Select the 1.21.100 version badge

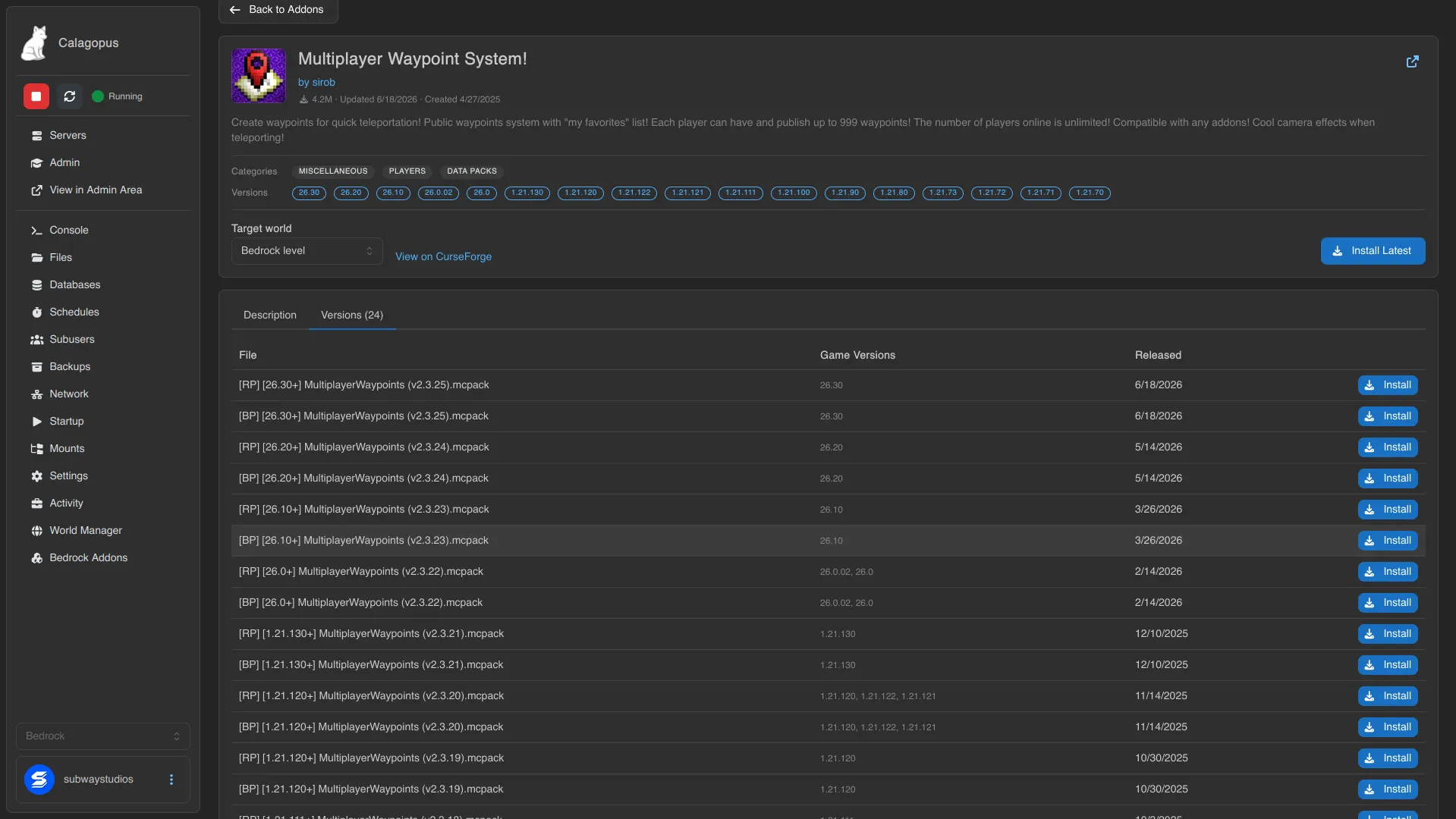[x=794, y=193]
